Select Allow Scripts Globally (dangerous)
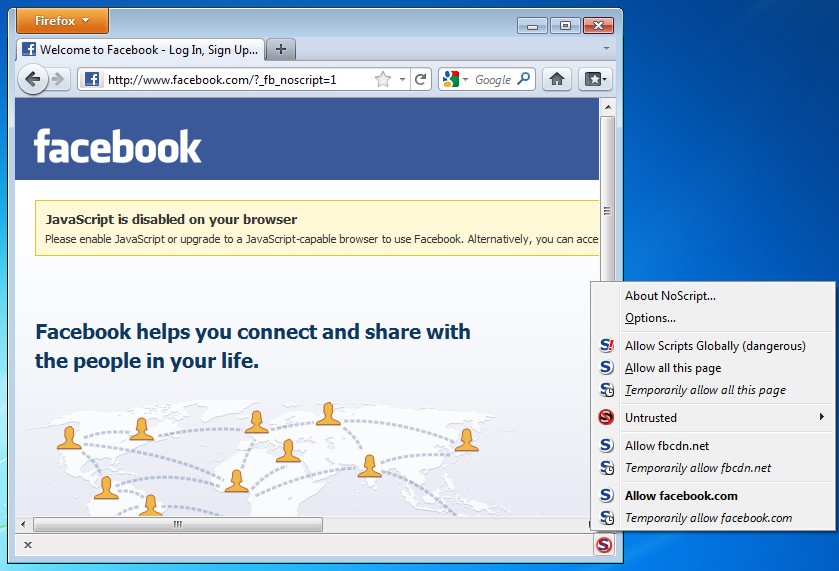Image resolution: width=839 pixels, height=571 pixels. point(715,346)
